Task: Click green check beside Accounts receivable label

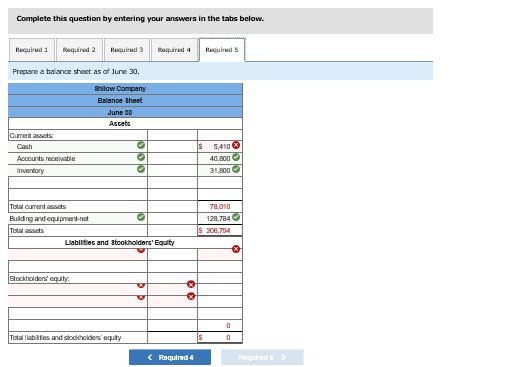Action: pos(141,157)
